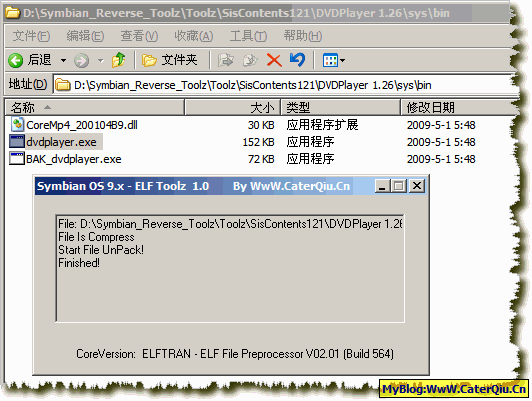Open the Forward history dropdown arrow
The height and width of the screenshot is (401, 532).
tap(100, 61)
